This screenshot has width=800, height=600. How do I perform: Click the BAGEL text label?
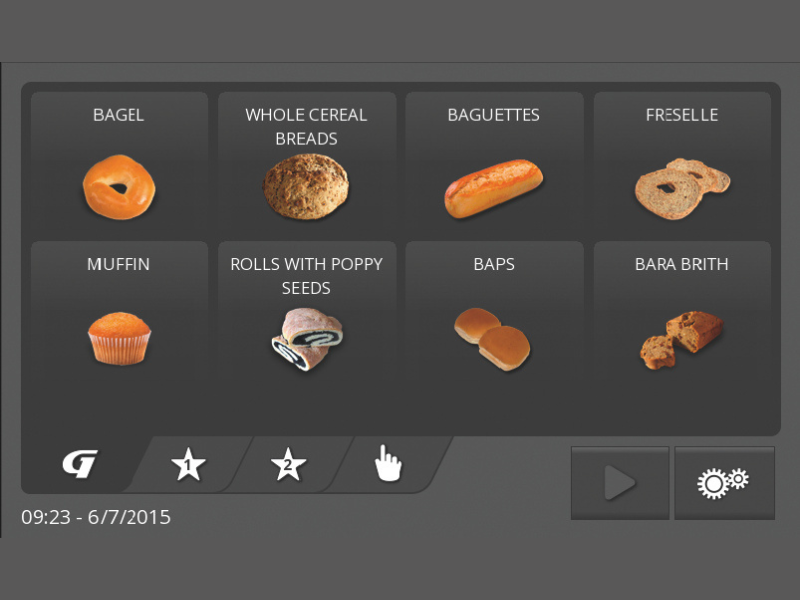pos(118,115)
